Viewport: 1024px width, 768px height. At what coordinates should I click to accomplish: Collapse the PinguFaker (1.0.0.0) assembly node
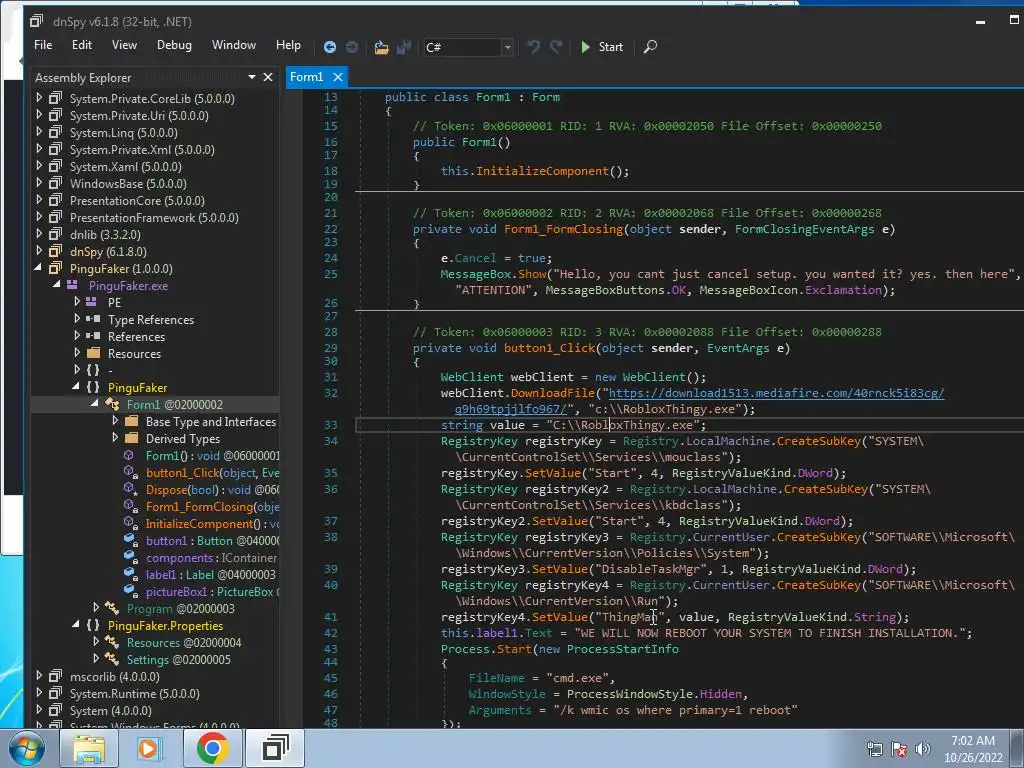(39, 268)
